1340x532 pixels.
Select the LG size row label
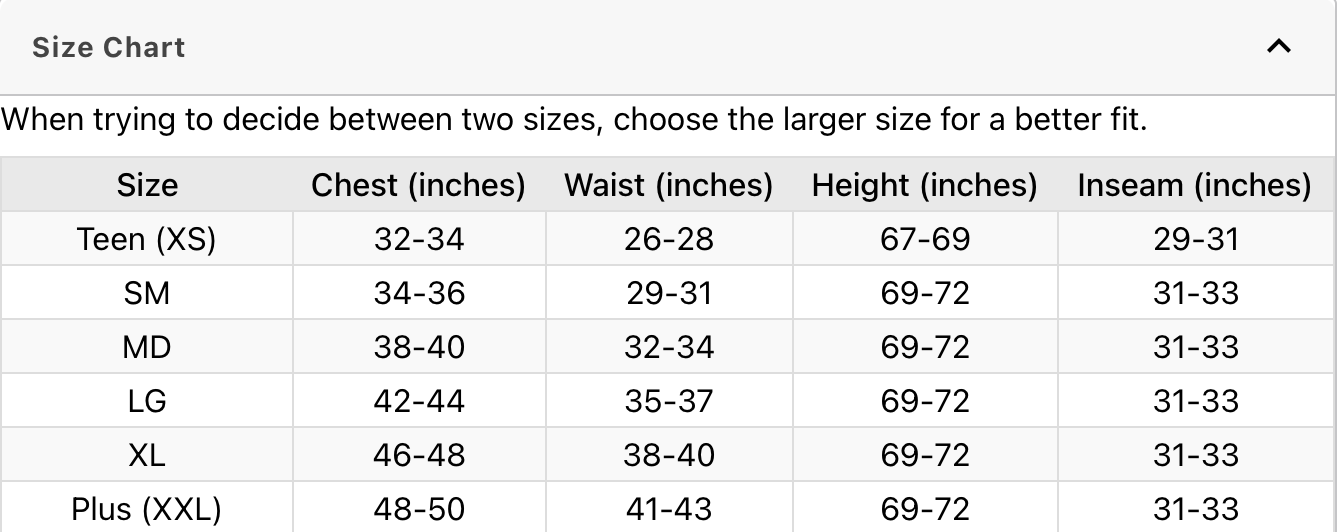tap(147, 401)
